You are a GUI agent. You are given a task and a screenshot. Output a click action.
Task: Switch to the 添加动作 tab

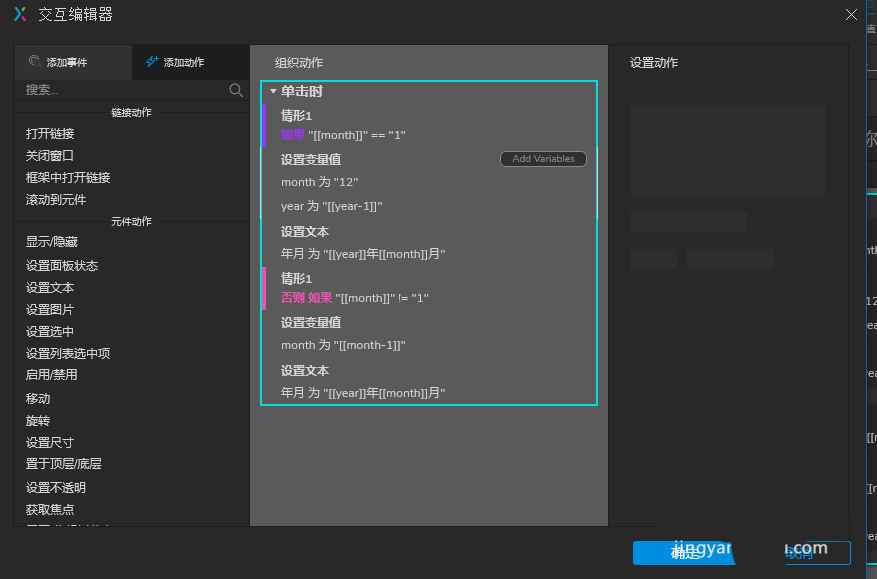[183, 62]
